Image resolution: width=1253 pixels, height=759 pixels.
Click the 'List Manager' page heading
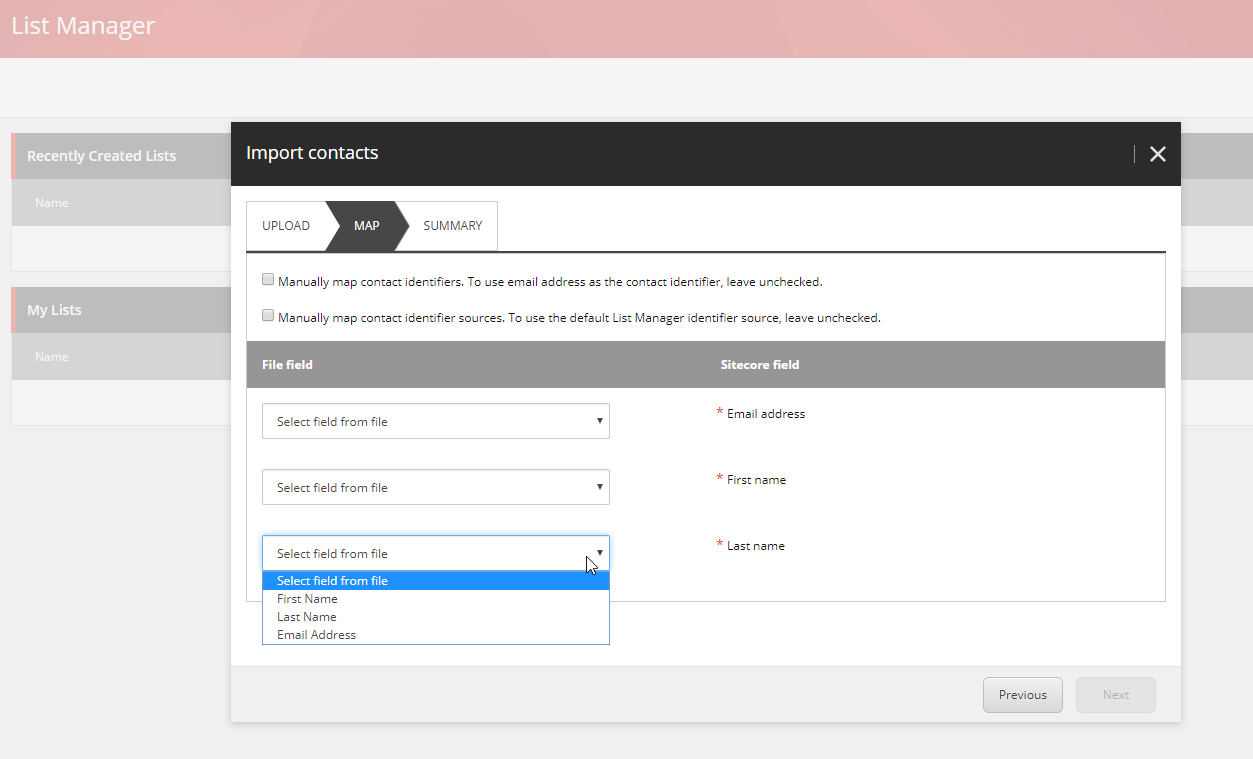pos(83,25)
